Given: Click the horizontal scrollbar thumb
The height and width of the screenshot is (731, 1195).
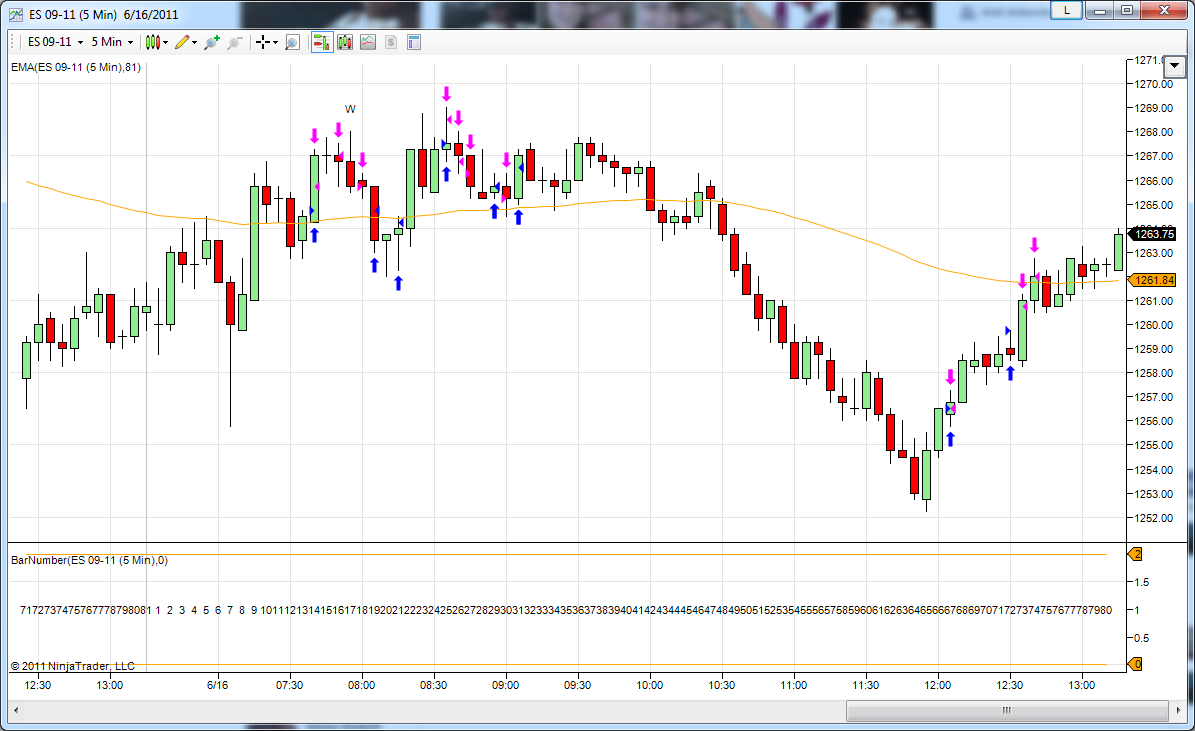Looking at the screenshot, I should (1008, 710).
